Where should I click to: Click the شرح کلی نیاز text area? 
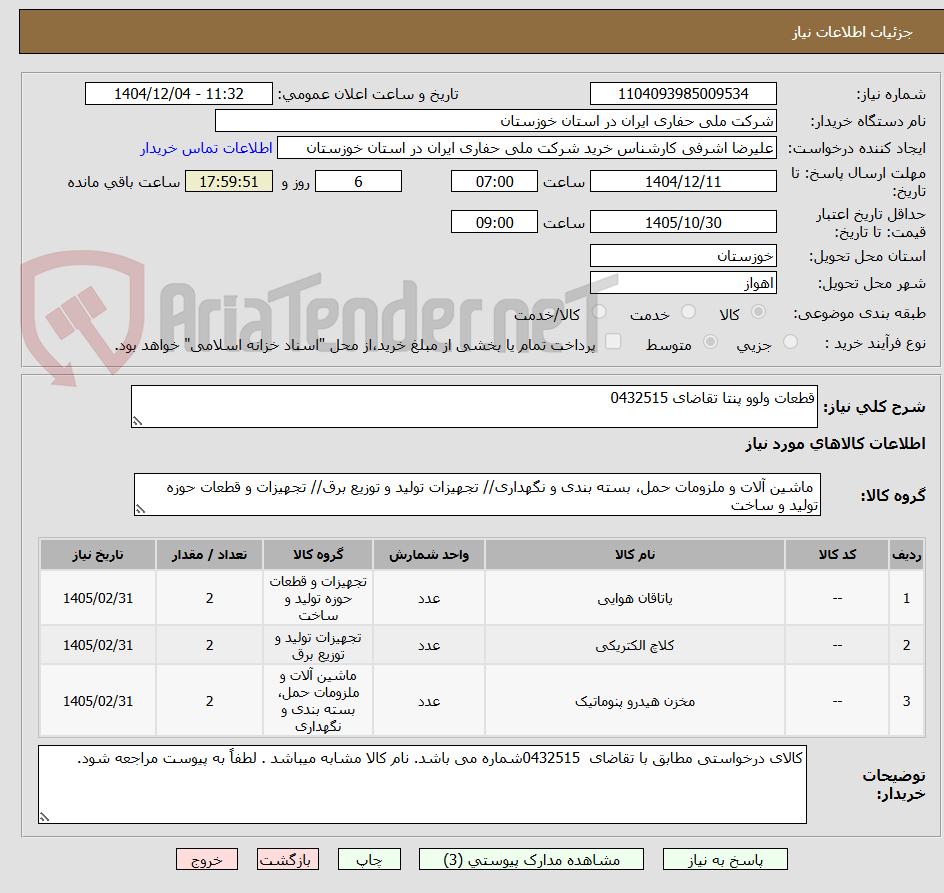tap(474, 406)
